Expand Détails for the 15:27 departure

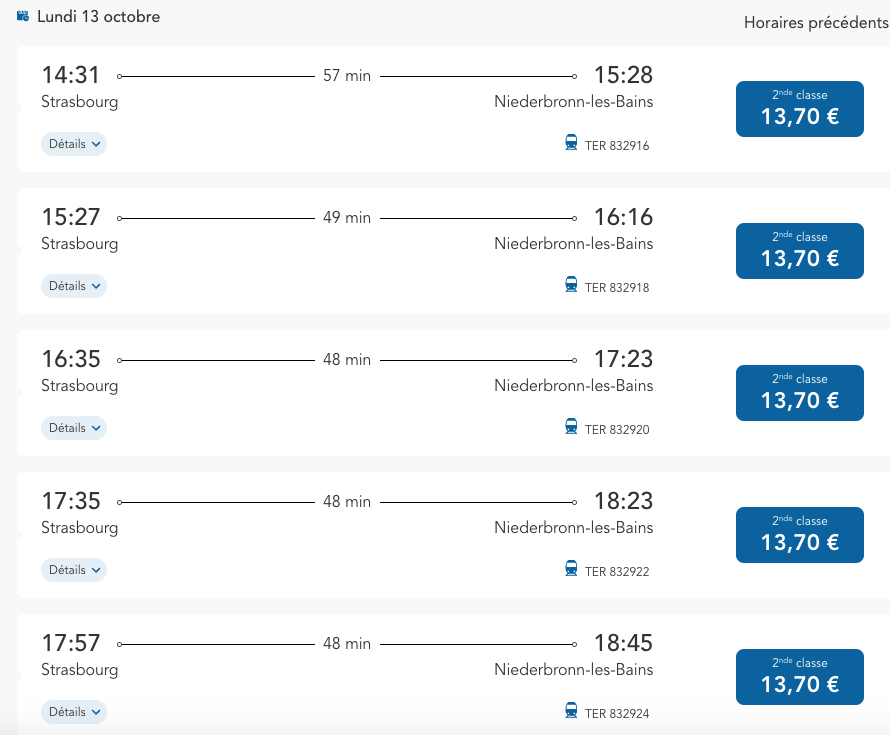(x=74, y=286)
